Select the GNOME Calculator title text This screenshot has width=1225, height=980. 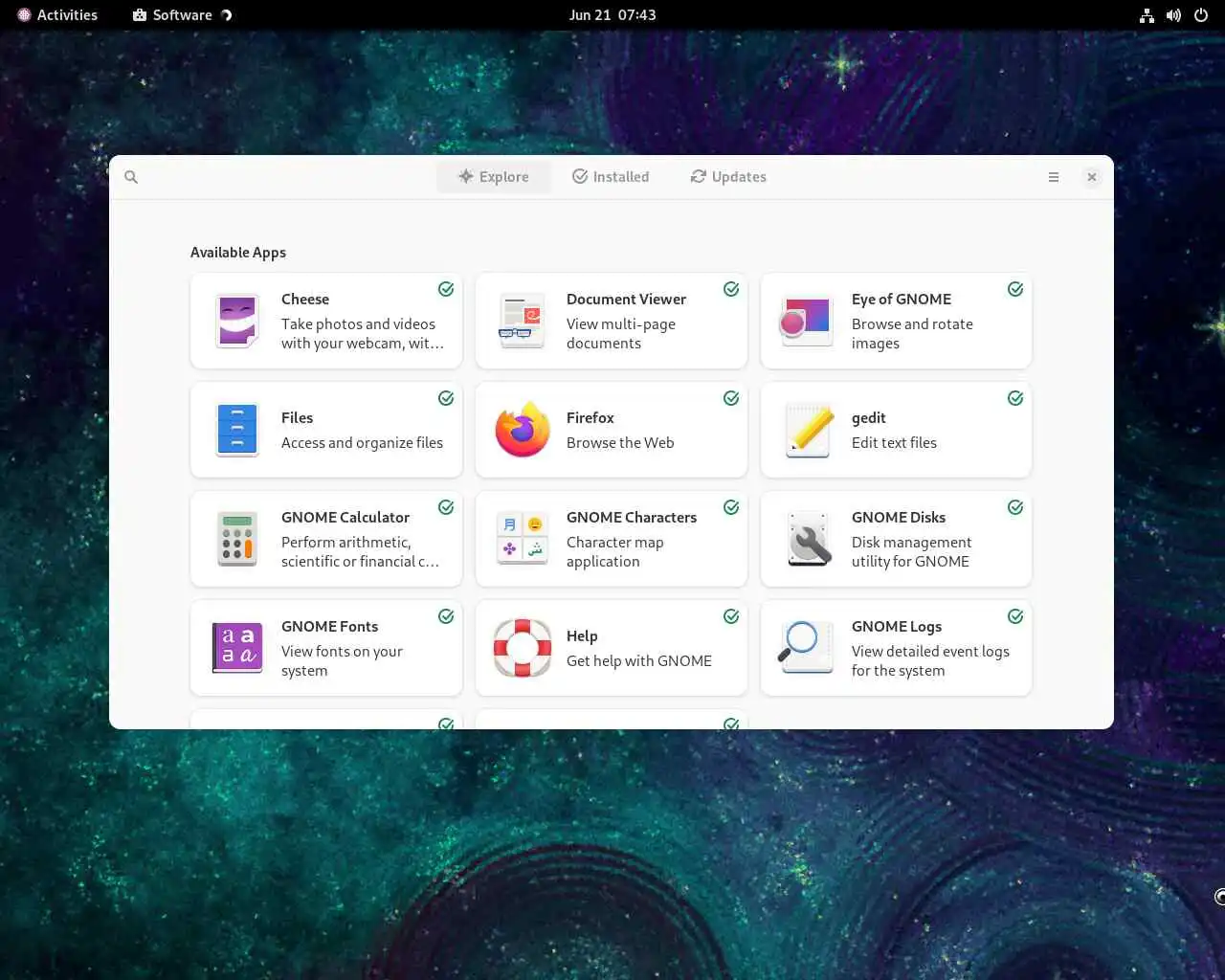point(345,518)
